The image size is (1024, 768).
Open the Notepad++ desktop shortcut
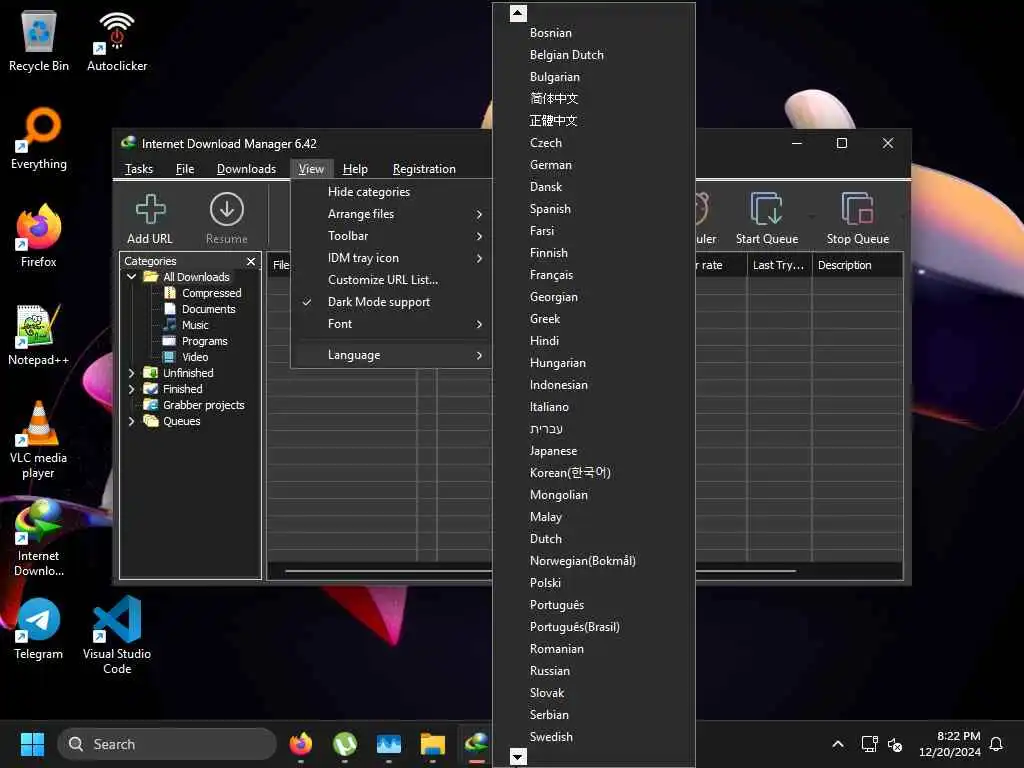[39, 335]
